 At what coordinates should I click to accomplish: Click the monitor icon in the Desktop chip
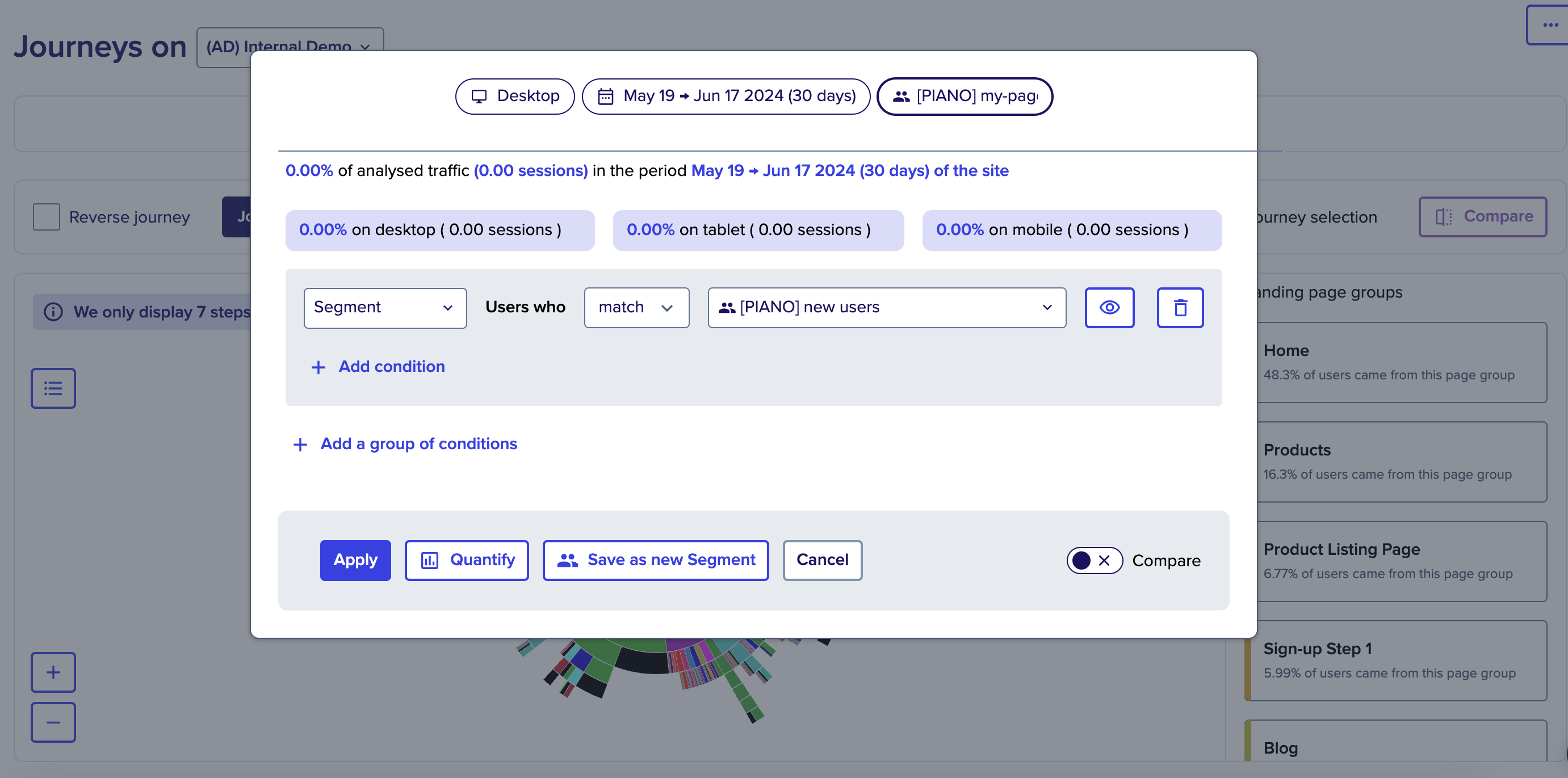480,95
